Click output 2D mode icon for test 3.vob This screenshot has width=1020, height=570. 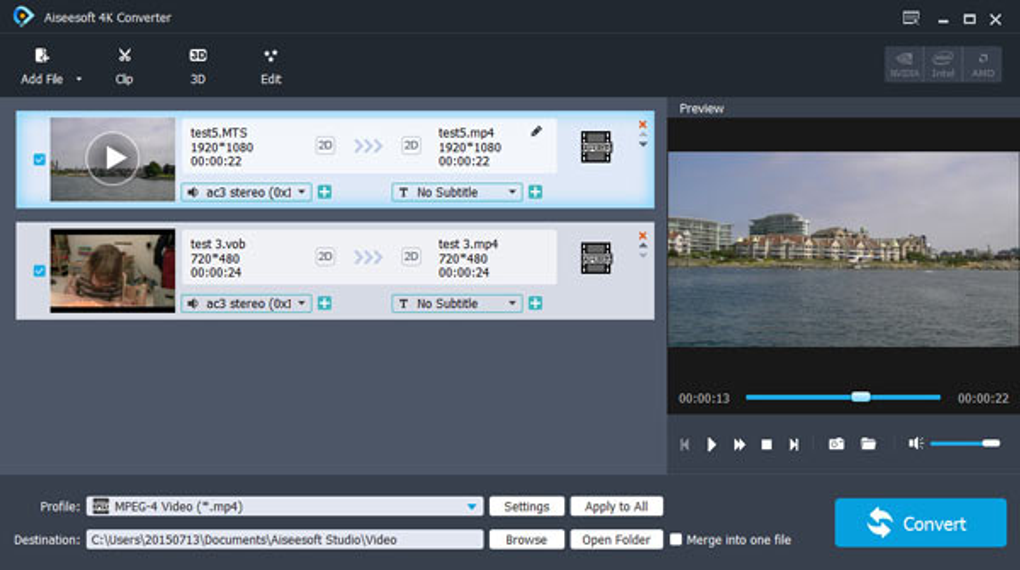click(410, 256)
